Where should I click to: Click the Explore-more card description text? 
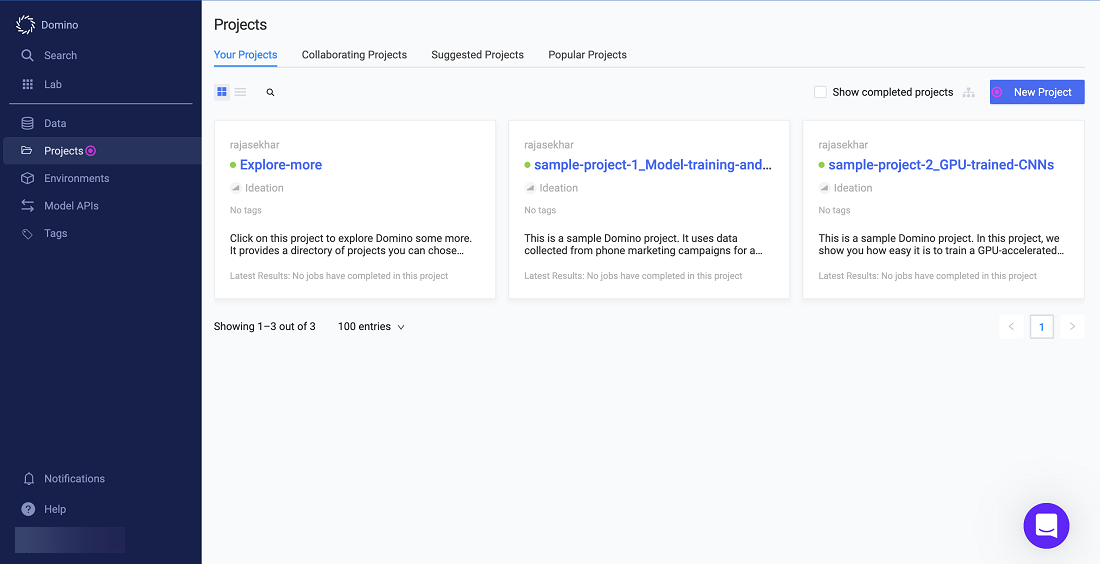351,244
